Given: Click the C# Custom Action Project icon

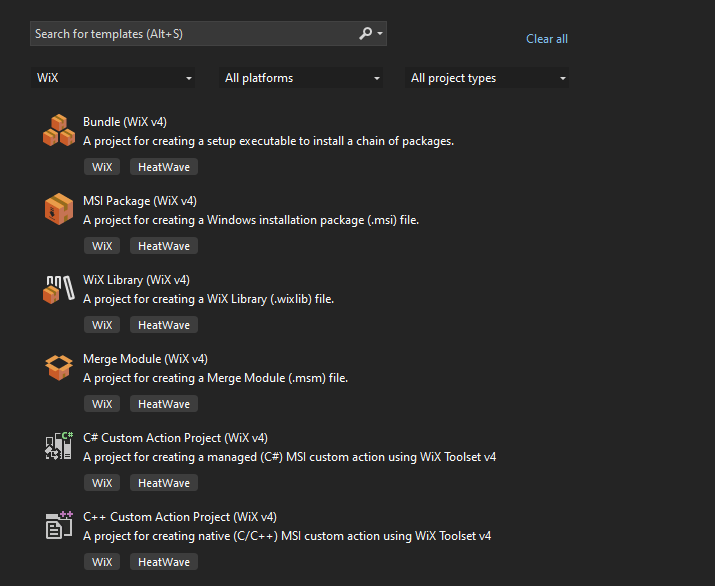Looking at the screenshot, I should pos(58,446).
